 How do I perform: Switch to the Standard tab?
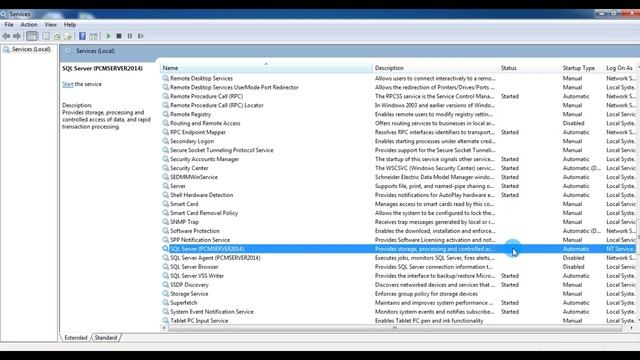106,338
